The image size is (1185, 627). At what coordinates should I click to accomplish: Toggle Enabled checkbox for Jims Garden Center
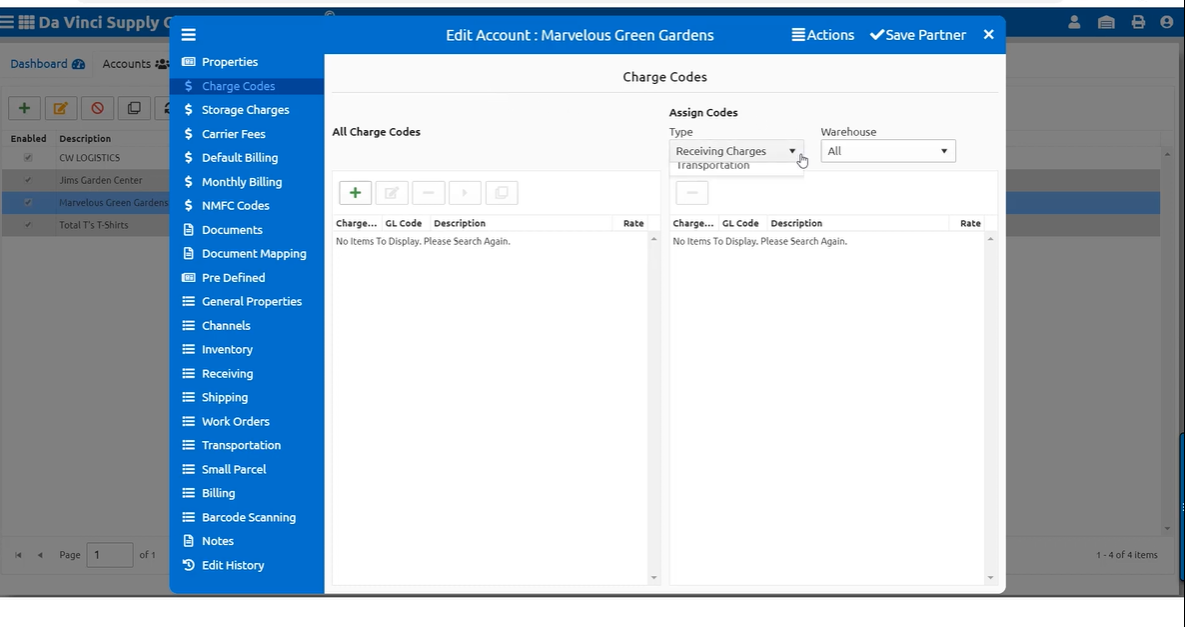tap(28, 181)
